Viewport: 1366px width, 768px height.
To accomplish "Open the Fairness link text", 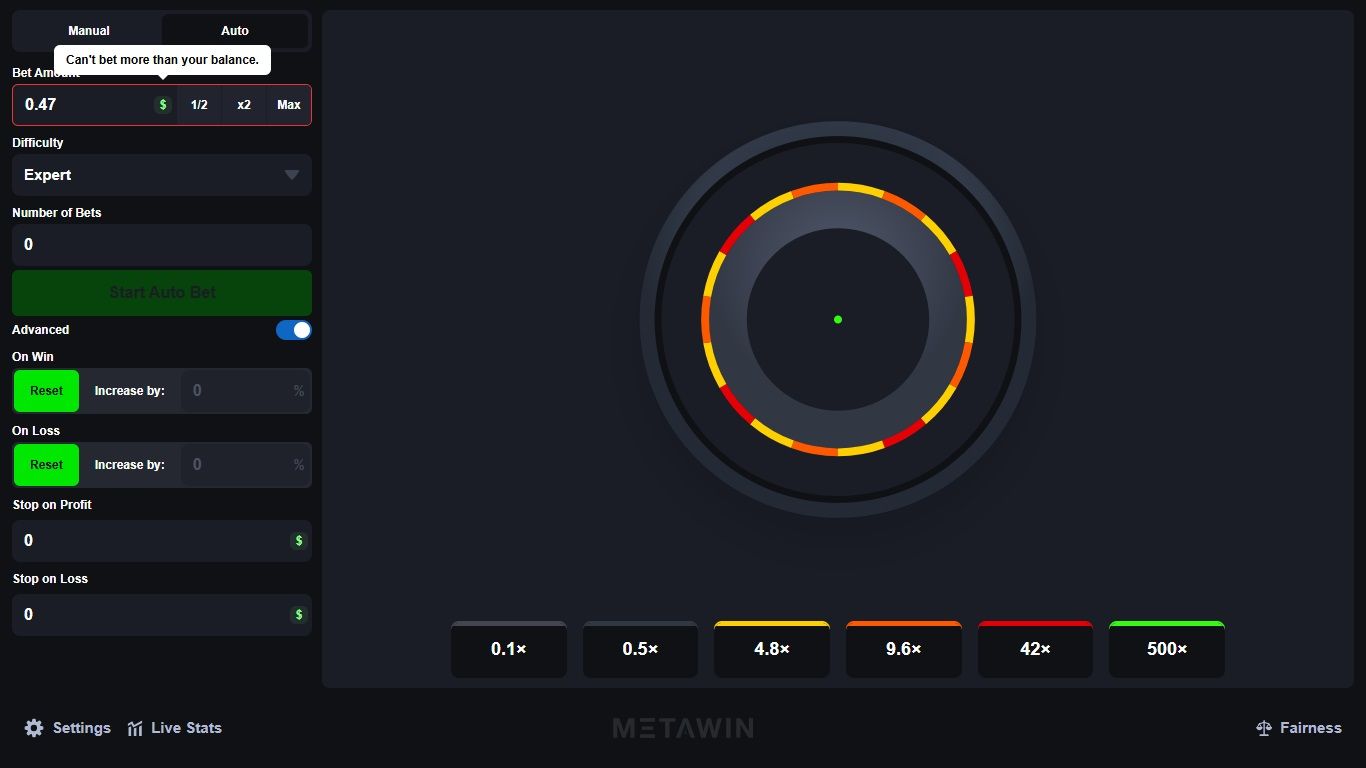I will click(x=1311, y=728).
